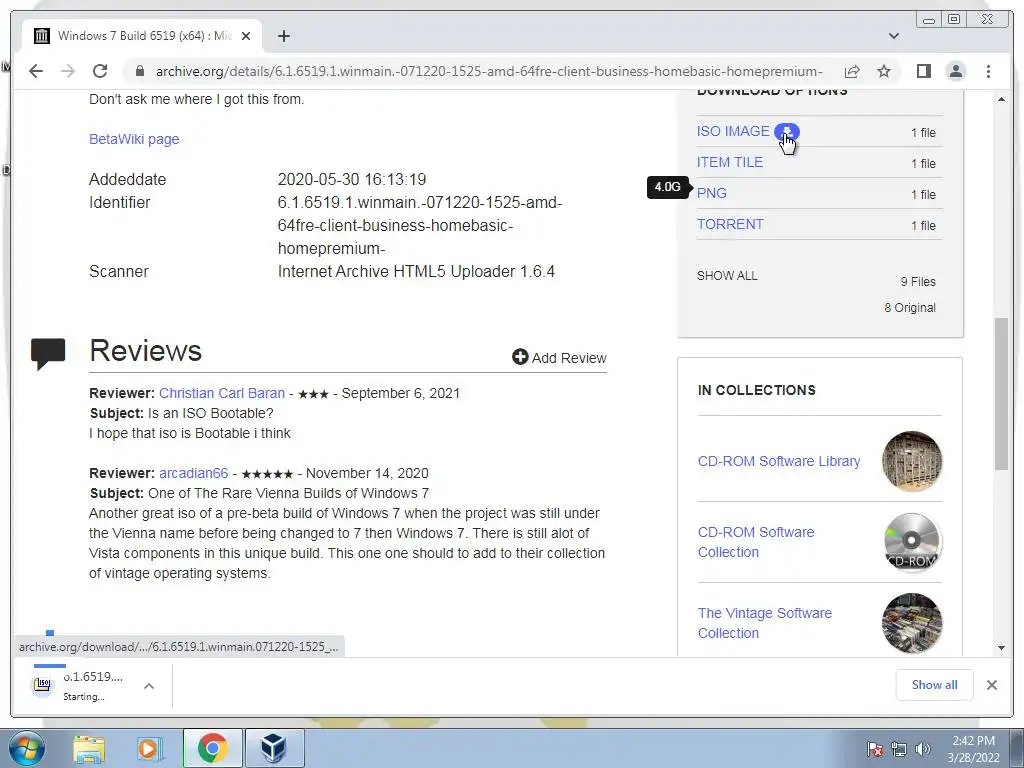Click the browser Forward arrow
Screen dimensions: 1024x768
click(68, 71)
